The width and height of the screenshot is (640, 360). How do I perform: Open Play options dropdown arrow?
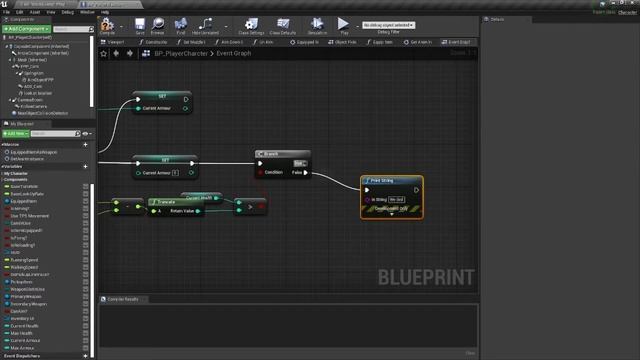click(357, 27)
